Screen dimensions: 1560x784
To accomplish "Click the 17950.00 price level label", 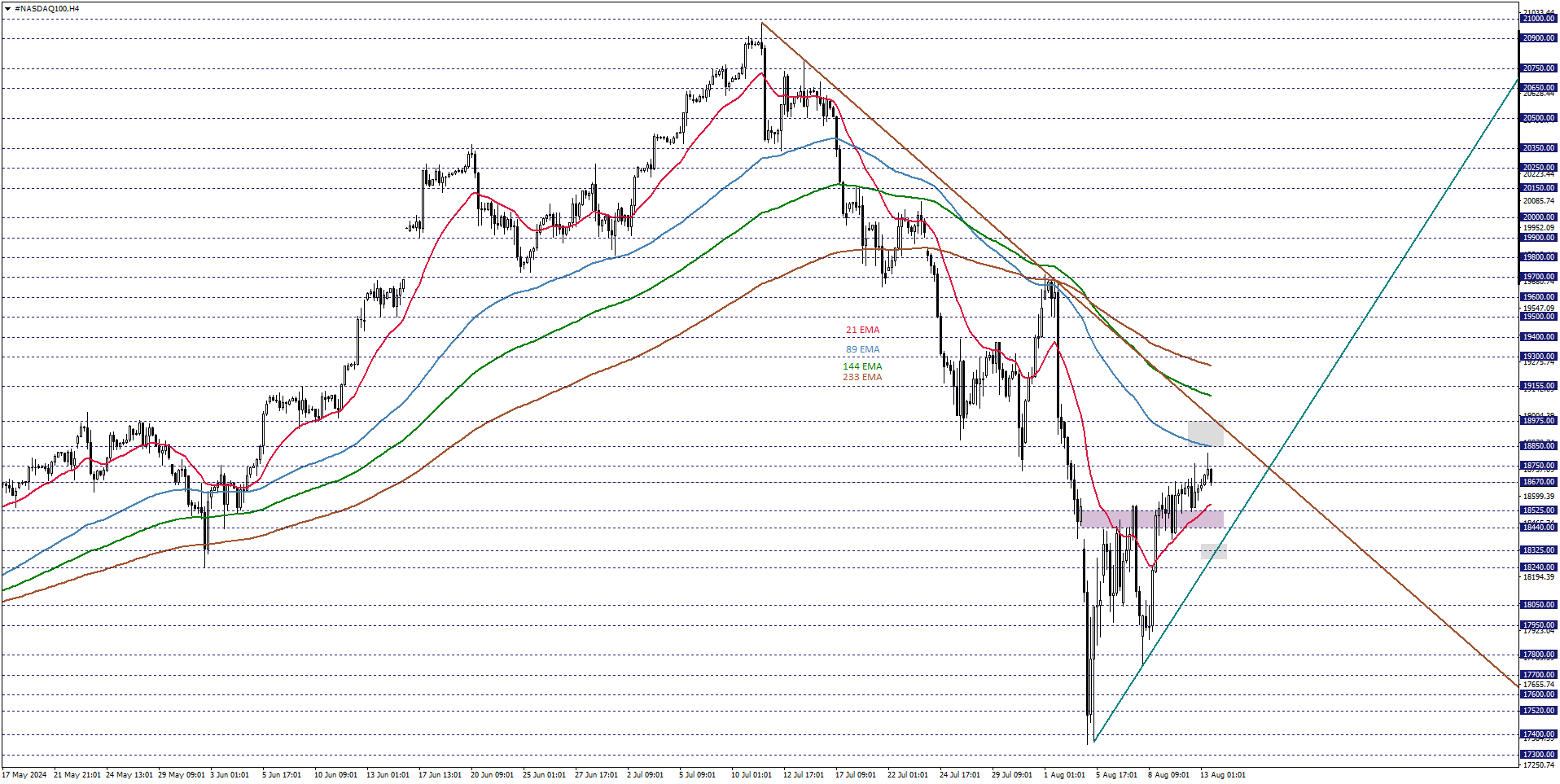I will [1539, 625].
